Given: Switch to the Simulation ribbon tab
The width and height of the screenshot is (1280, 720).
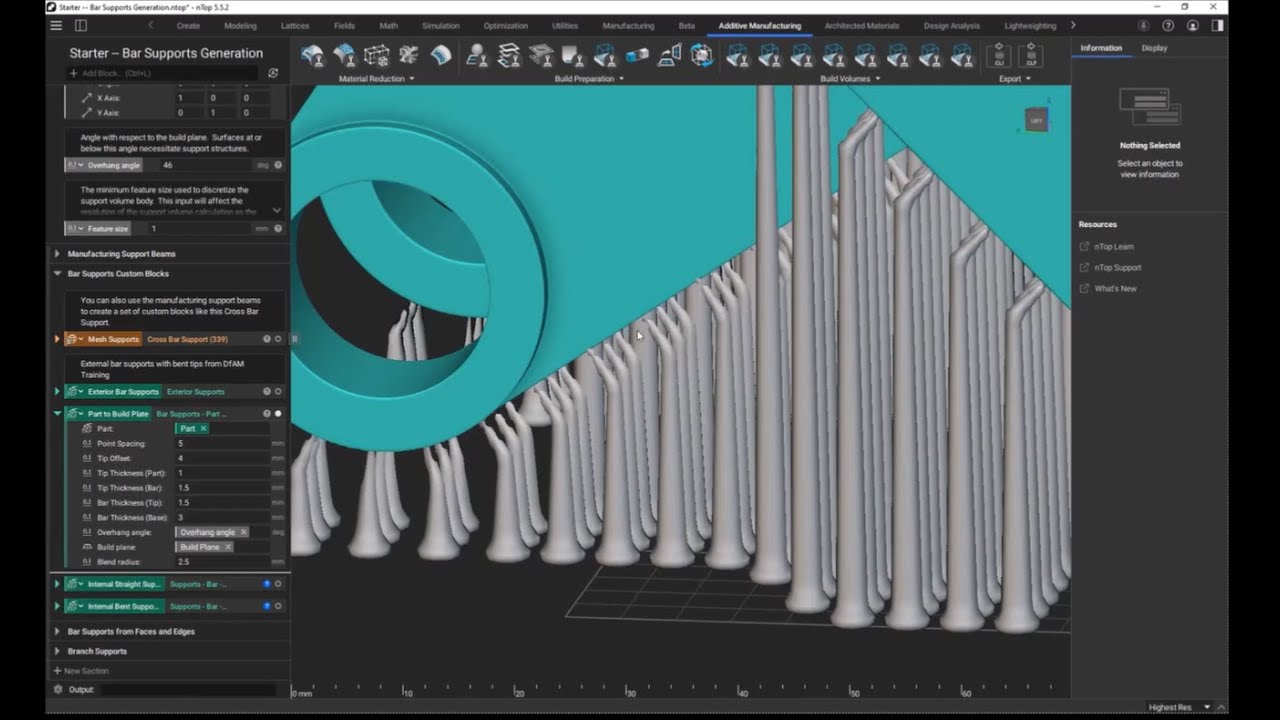Looking at the screenshot, I should [440, 25].
